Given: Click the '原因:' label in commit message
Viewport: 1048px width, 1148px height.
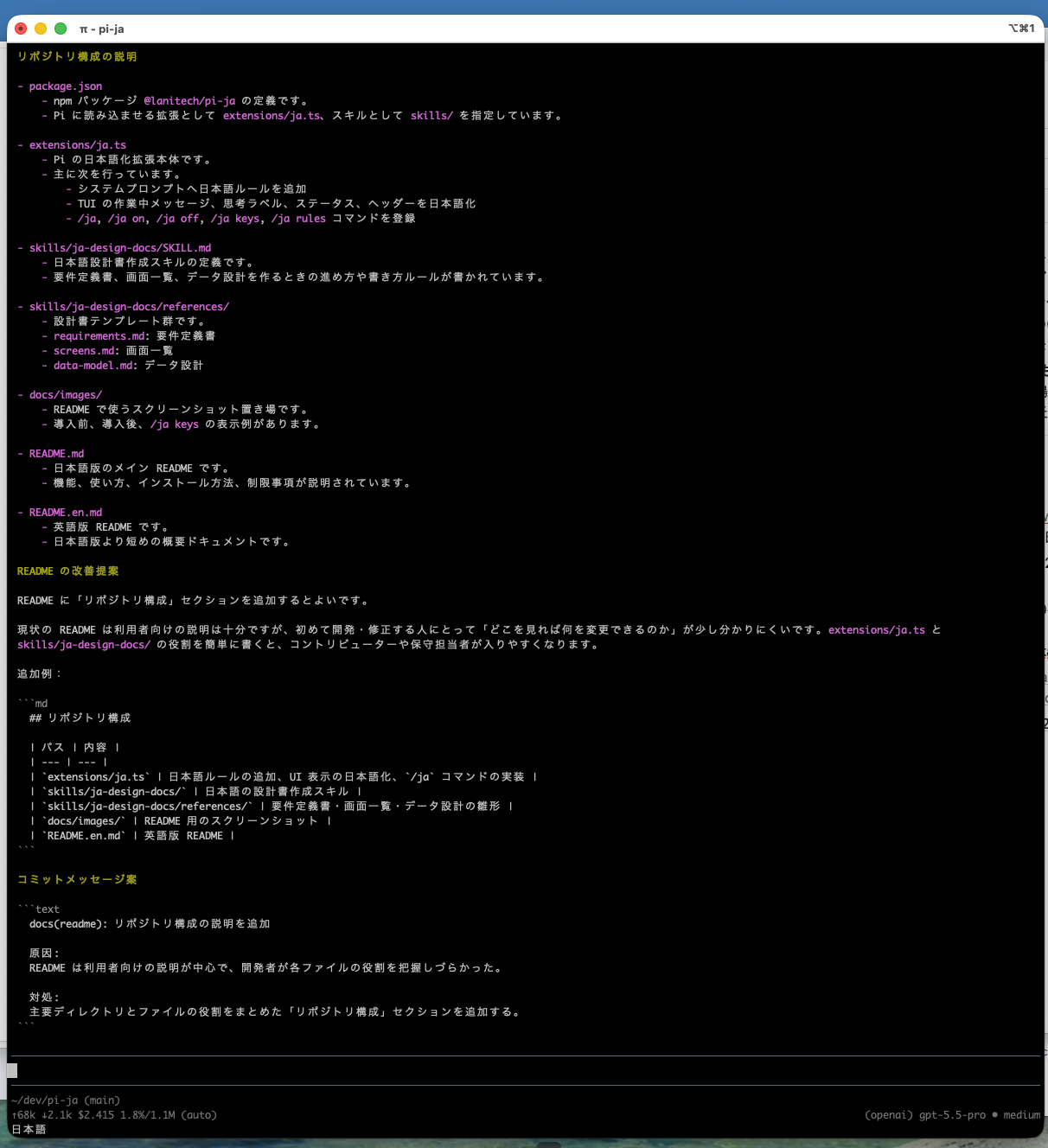Looking at the screenshot, I should [44, 953].
